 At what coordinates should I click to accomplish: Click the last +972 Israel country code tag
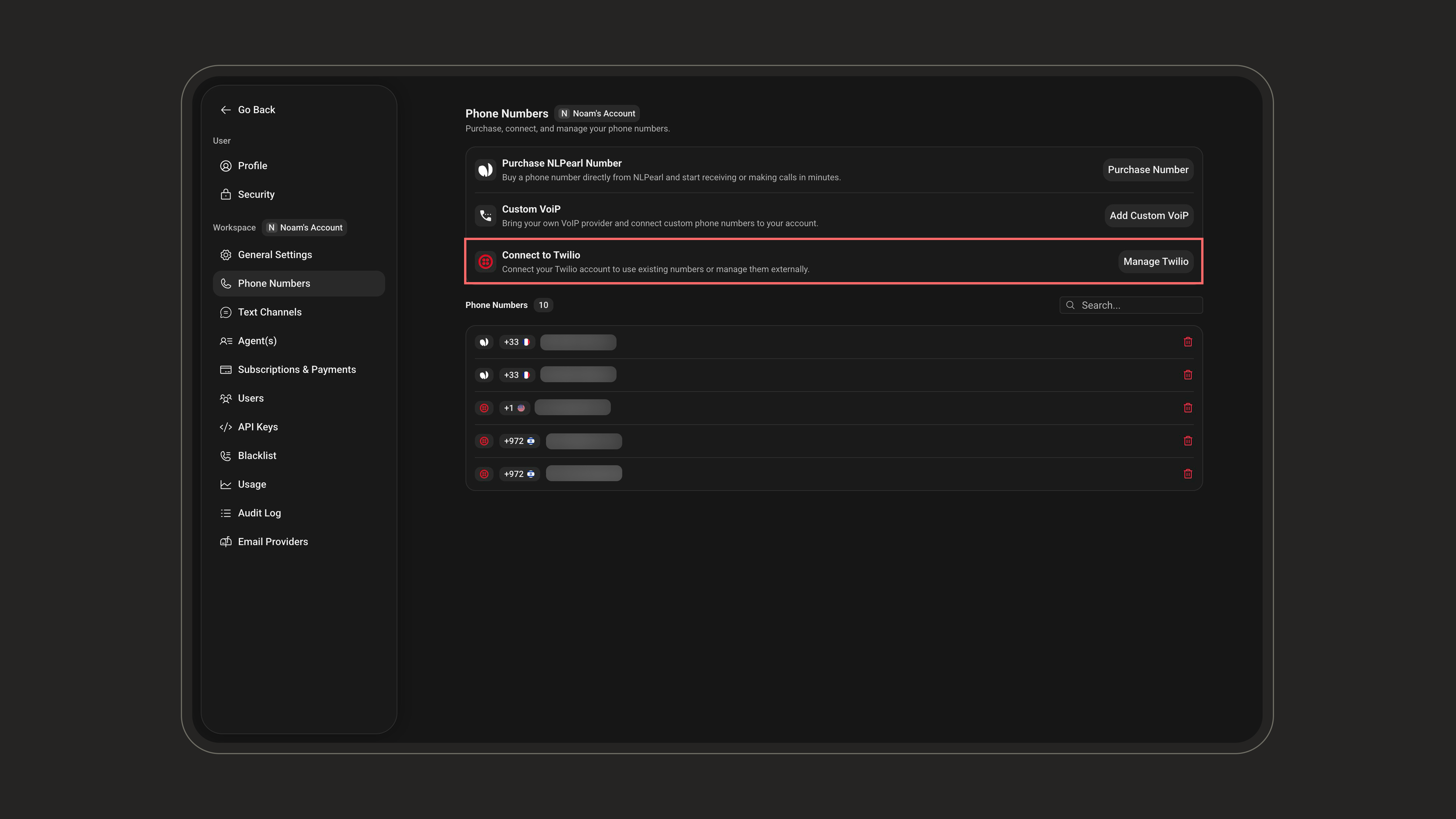[519, 474]
